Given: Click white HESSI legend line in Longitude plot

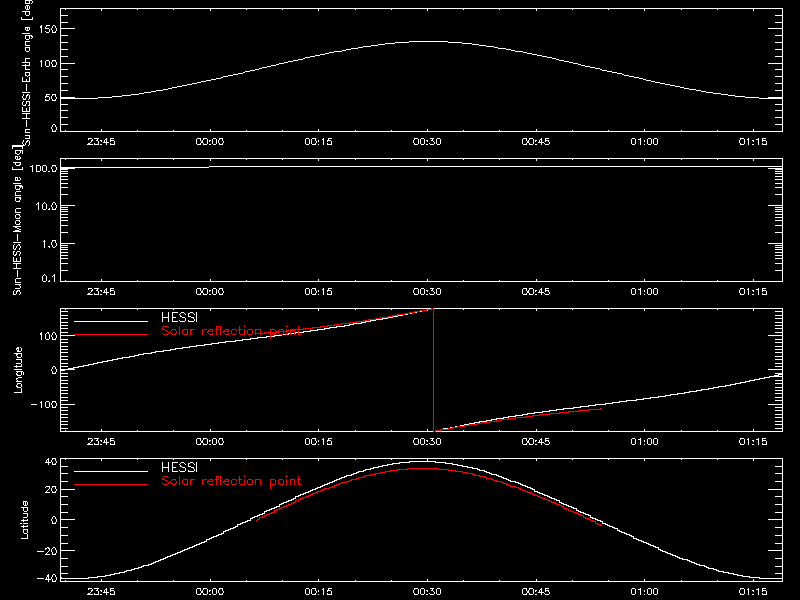Looking at the screenshot, I should coord(111,321).
